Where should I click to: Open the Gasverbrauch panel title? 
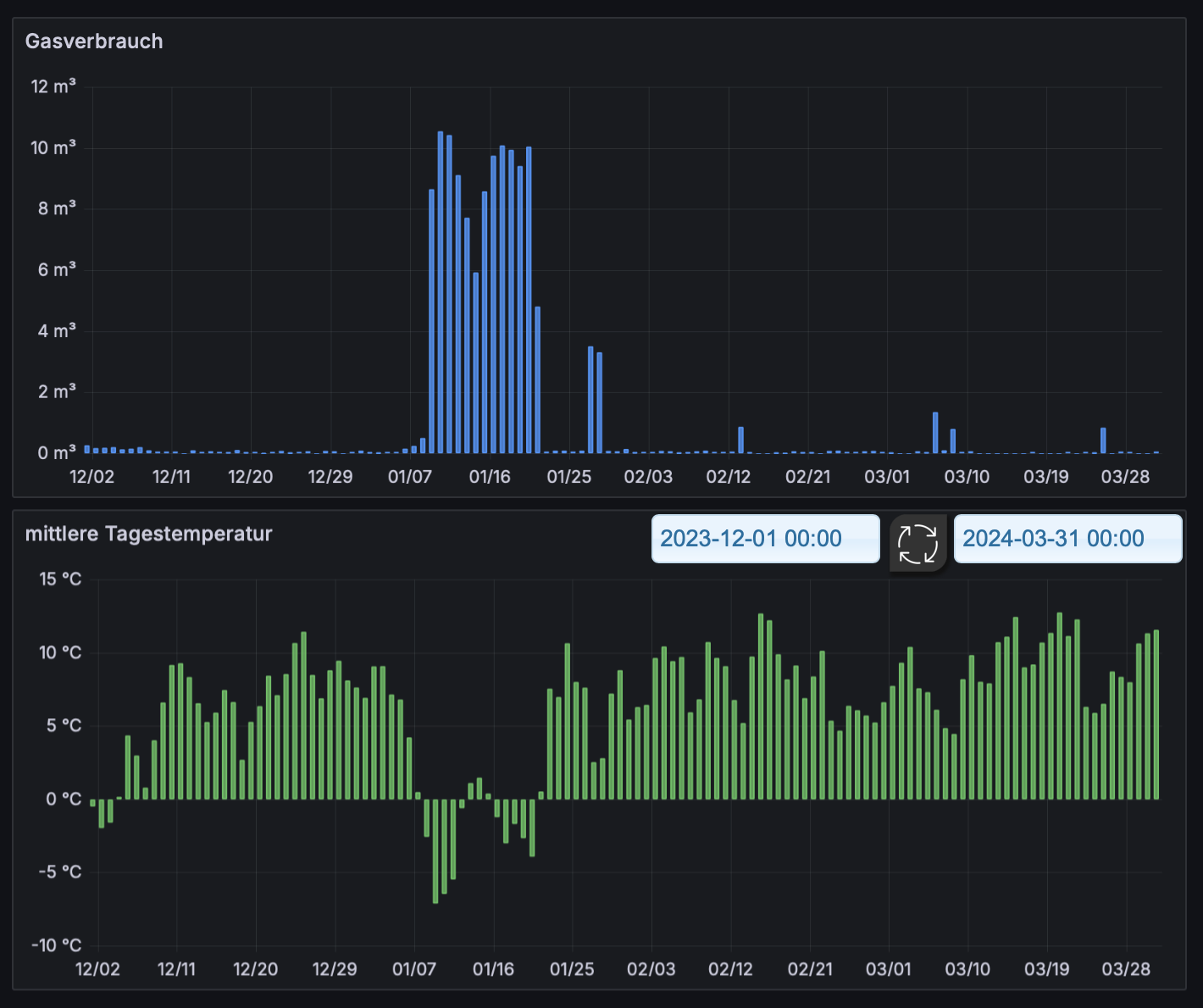(94, 42)
